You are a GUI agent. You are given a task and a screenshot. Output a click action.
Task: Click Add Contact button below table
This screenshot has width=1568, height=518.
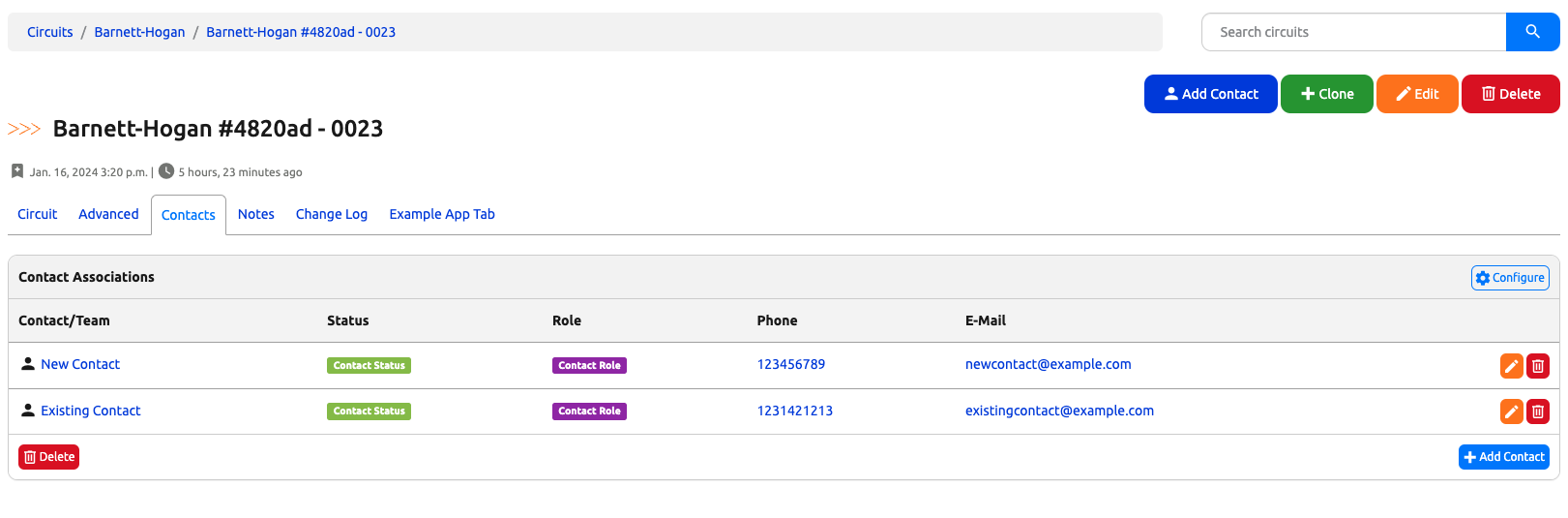tap(1503, 457)
